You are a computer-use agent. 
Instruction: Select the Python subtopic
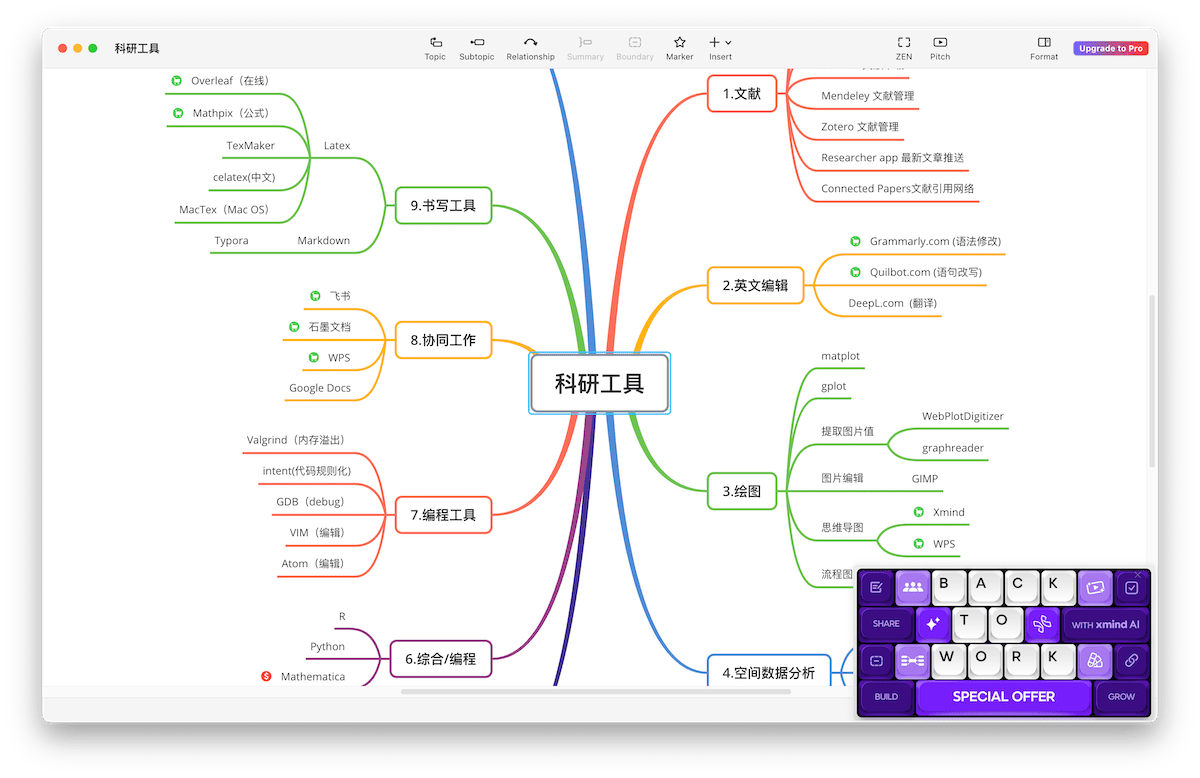pyautogui.click(x=327, y=647)
